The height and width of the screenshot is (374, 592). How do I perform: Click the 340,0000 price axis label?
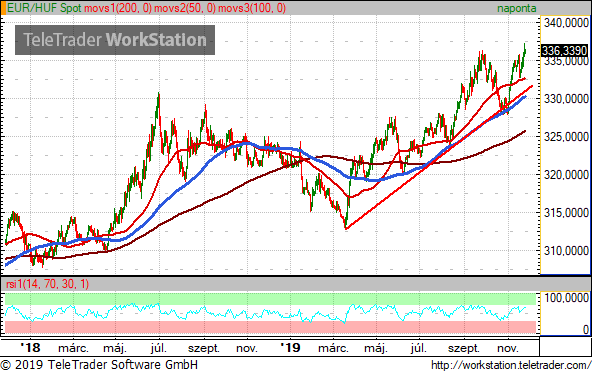click(566, 23)
